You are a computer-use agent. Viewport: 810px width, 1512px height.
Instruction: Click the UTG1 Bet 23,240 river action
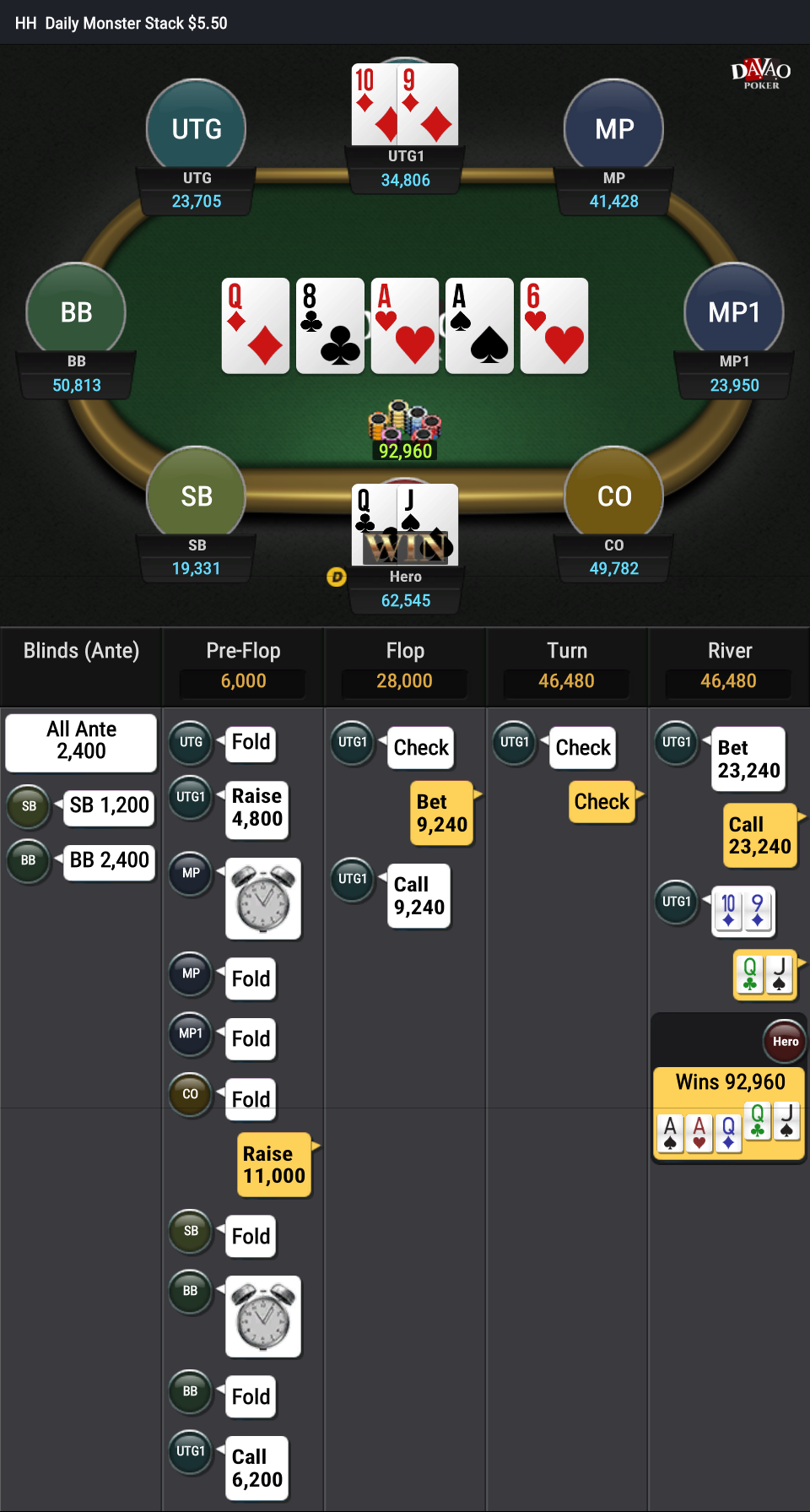(748, 759)
